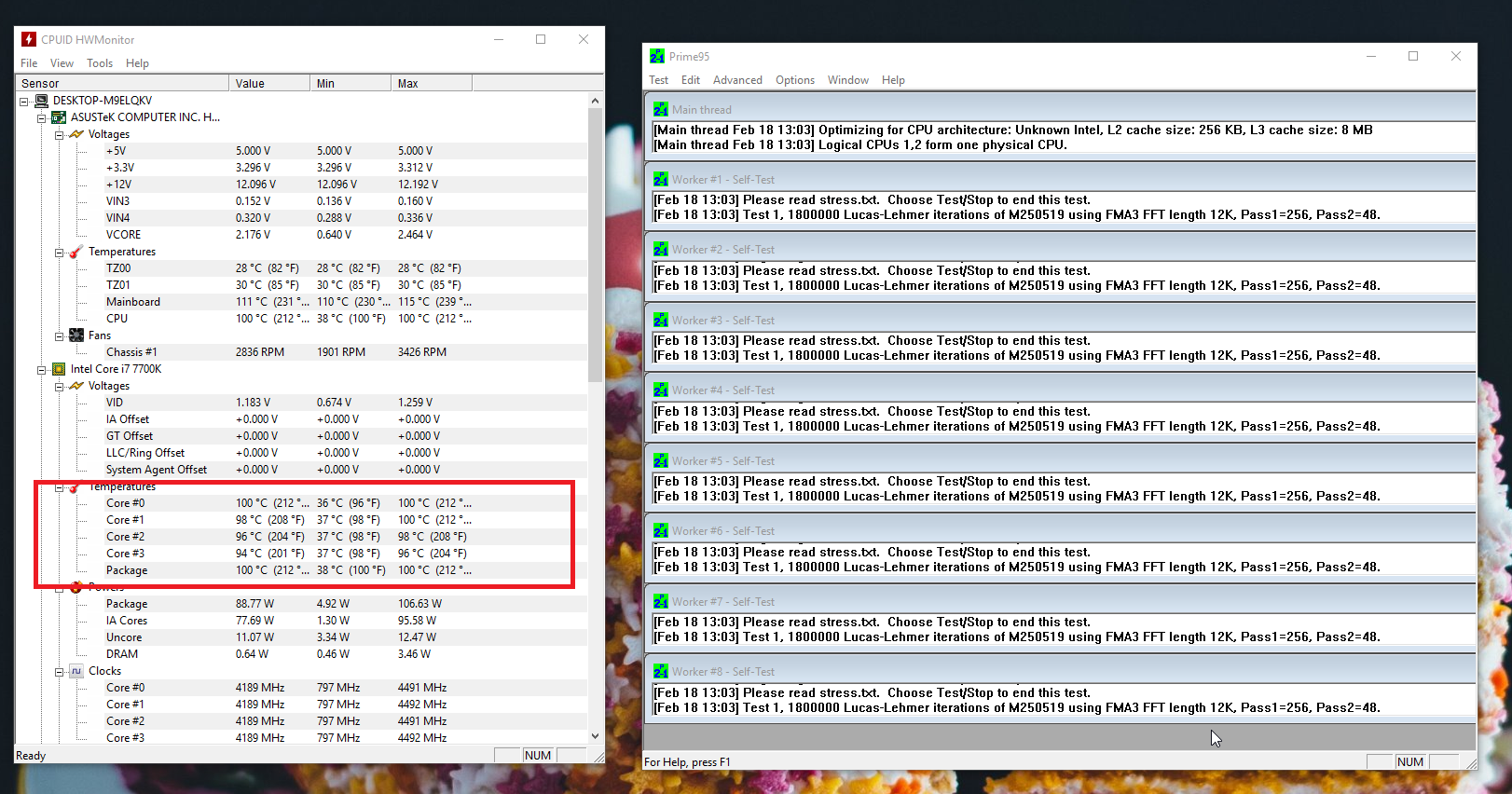Viewport: 1512px width, 794px height.
Task: Click the Clocks category icon
Action: pos(76,671)
